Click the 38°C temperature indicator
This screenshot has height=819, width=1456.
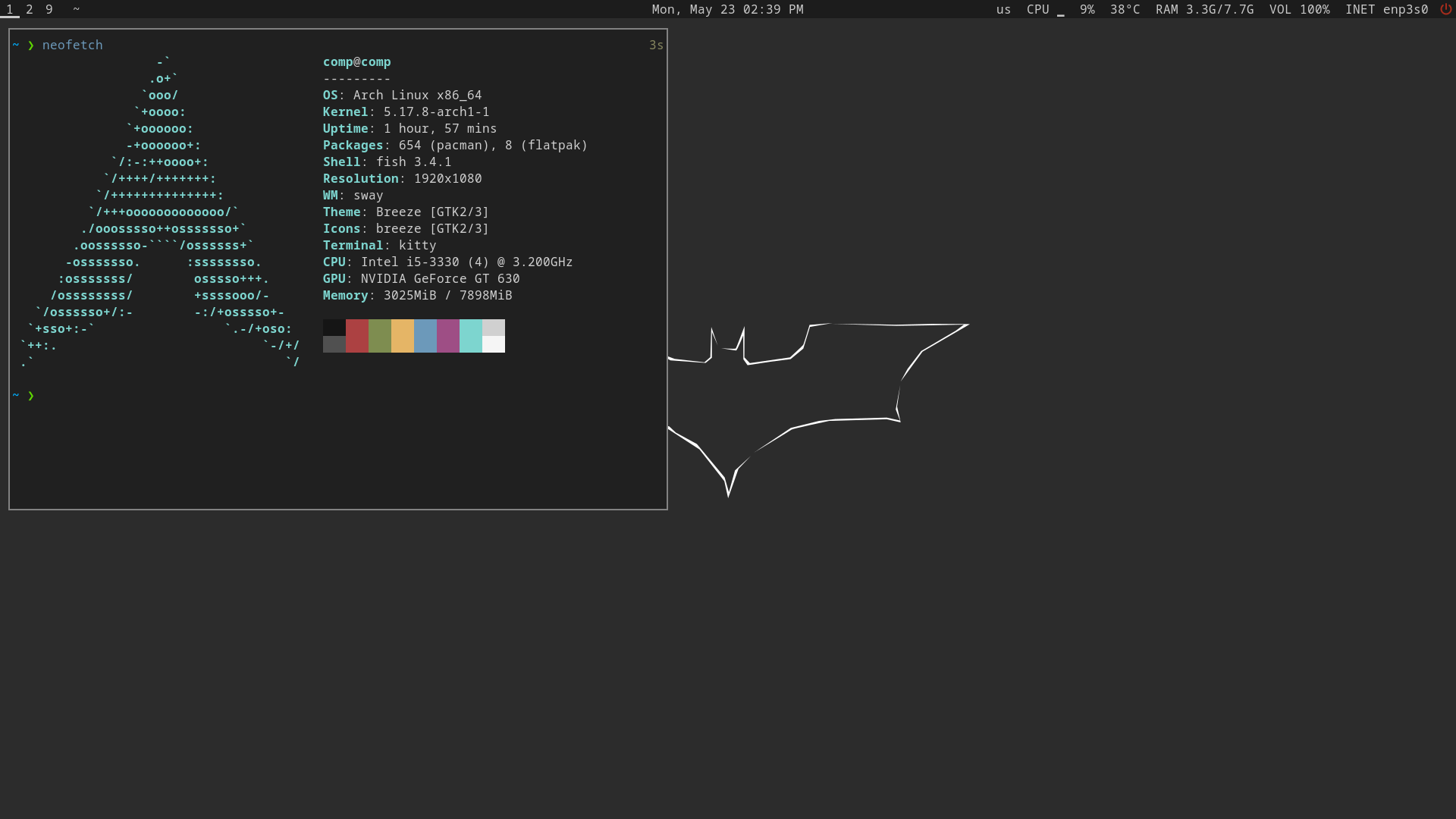(1125, 9)
